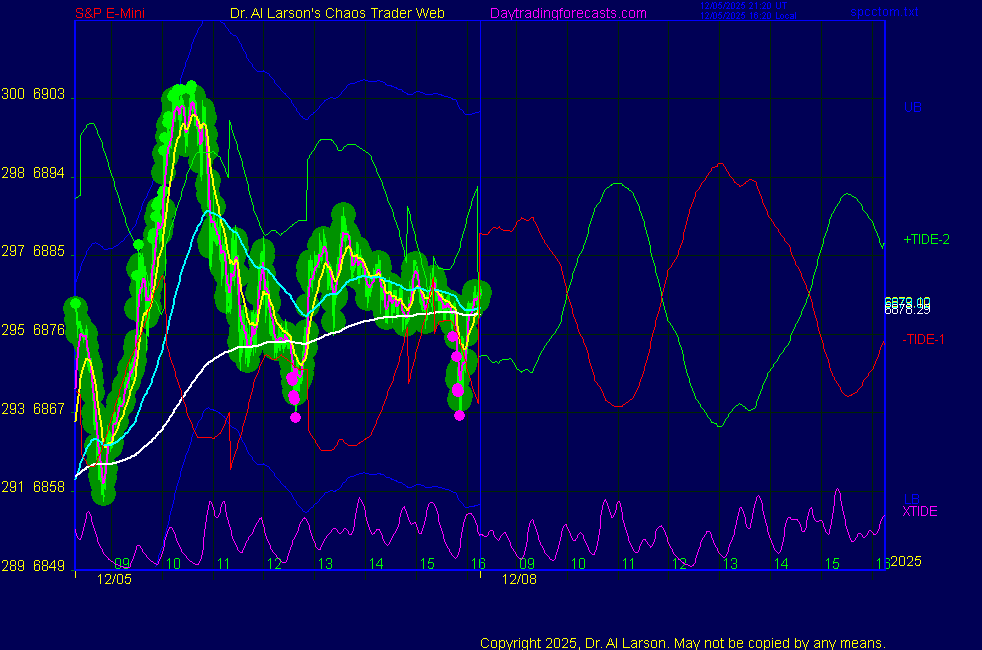Click the +TIDE-2 green legend label
This screenshot has width=982, height=650.
click(926, 240)
